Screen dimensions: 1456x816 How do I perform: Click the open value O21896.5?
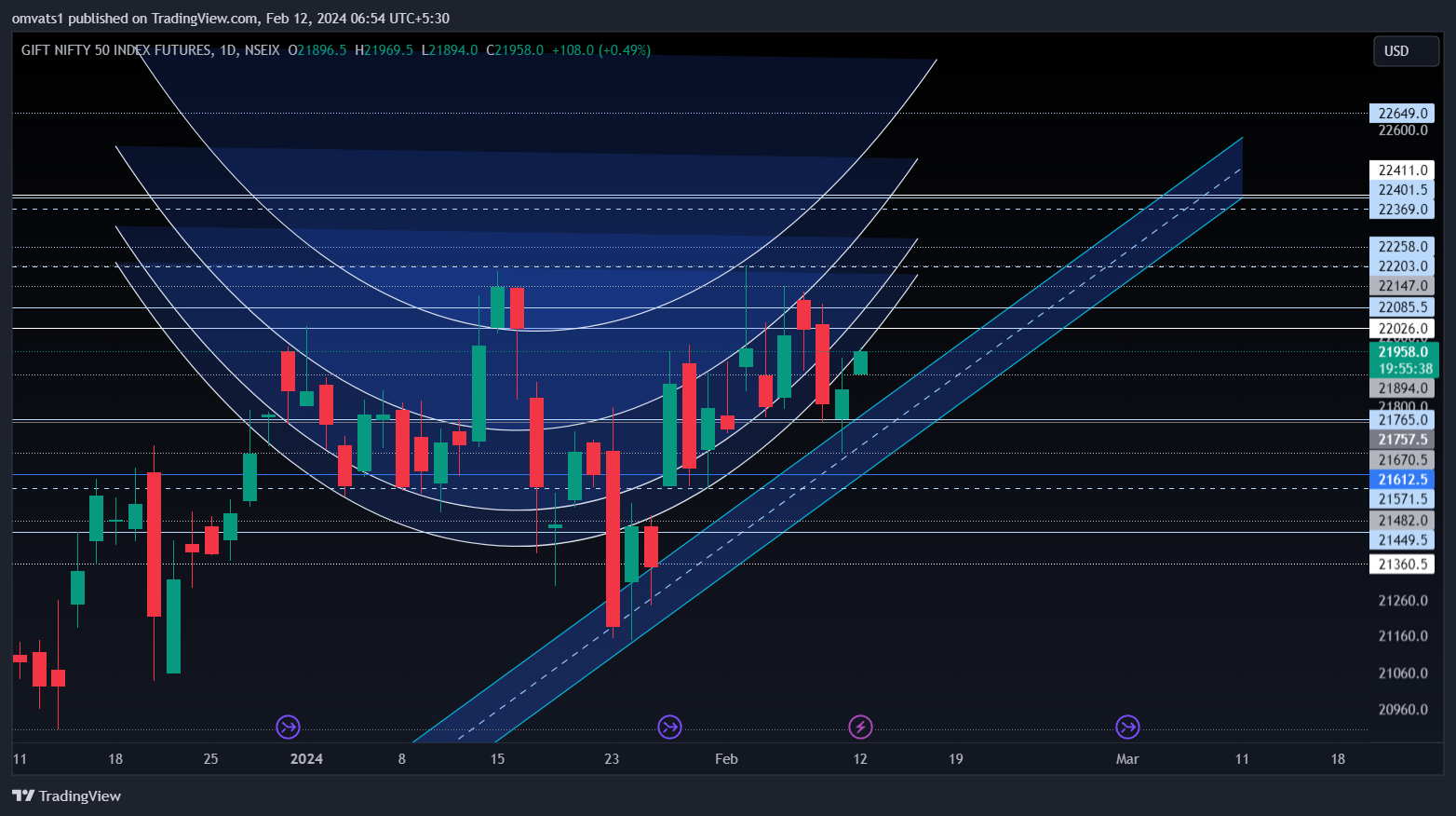(x=317, y=50)
